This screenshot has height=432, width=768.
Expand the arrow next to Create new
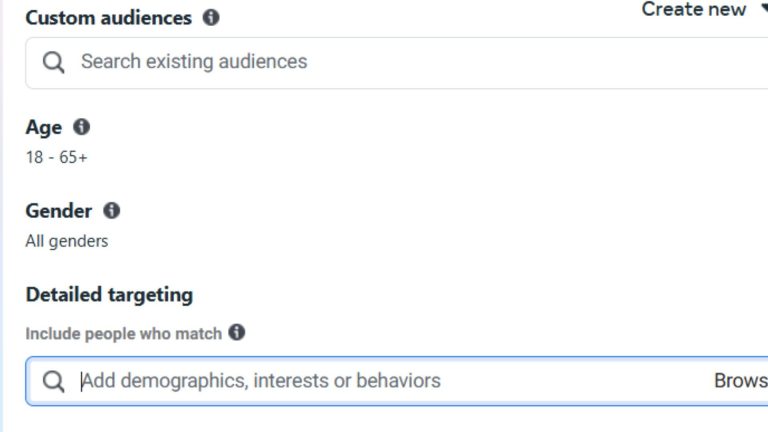tap(762, 10)
